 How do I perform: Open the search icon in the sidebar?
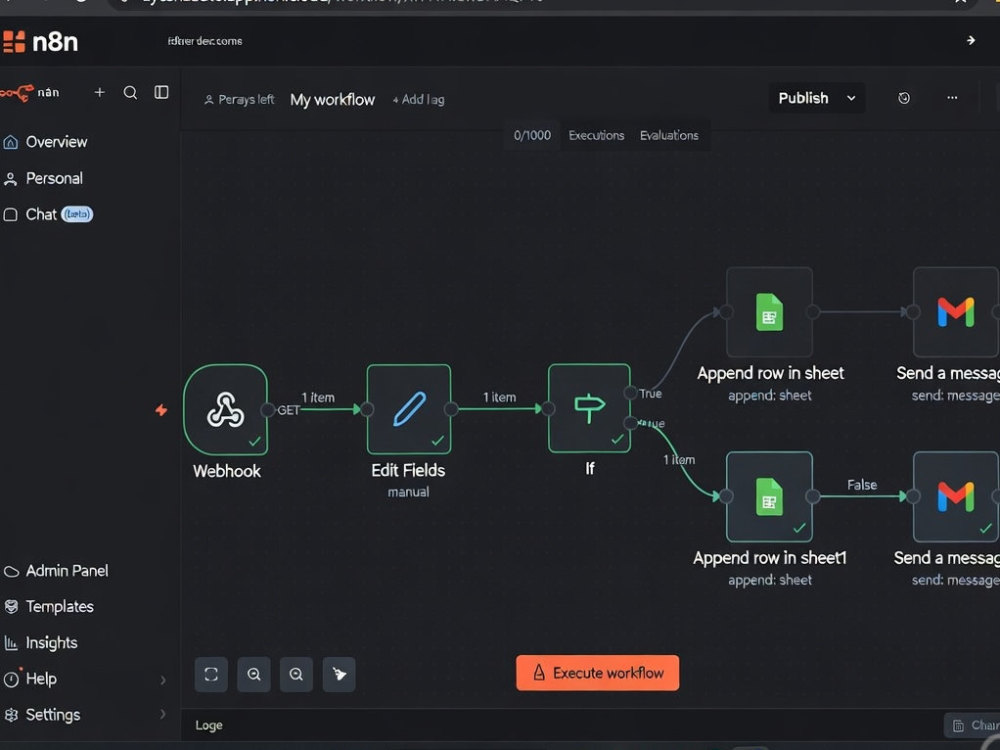(130, 92)
